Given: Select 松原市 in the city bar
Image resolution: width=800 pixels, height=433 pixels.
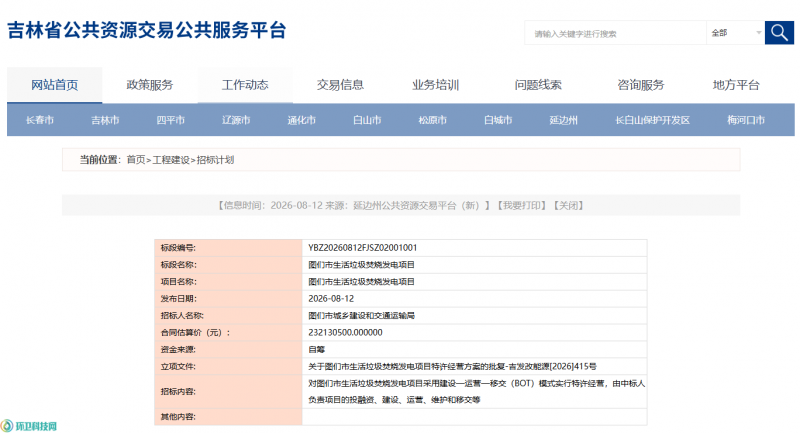Looking at the screenshot, I should 433,120.
